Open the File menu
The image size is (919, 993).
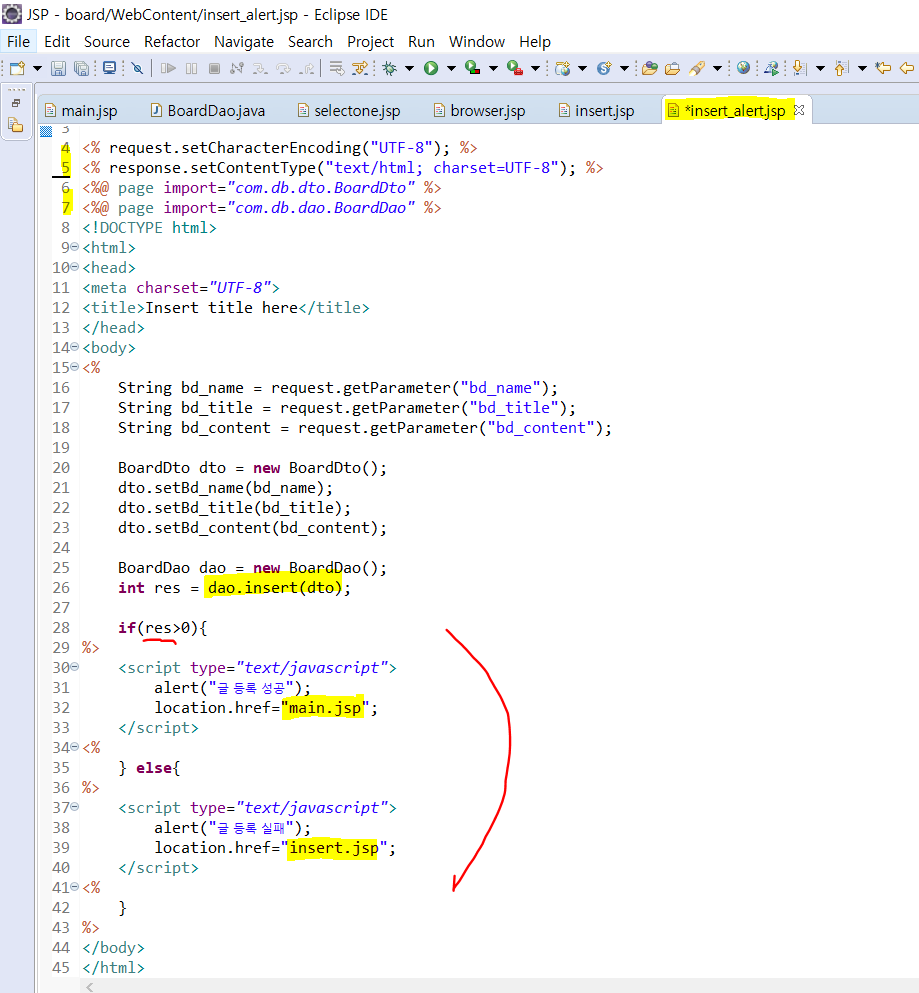(x=18, y=42)
